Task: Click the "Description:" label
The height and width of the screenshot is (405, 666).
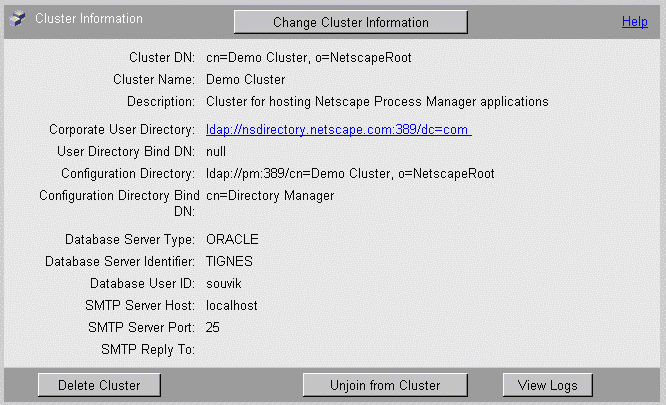Action: [161, 101]
